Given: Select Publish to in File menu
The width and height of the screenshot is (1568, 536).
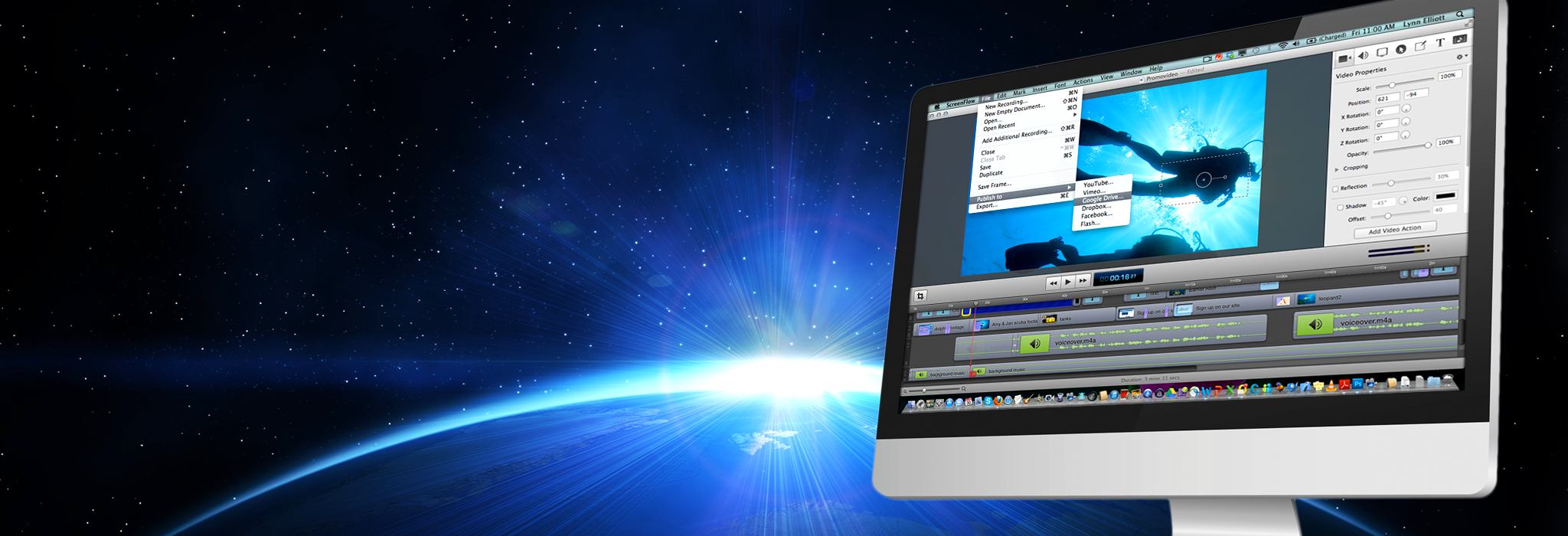Looking at the screenshot, I should click(x=1022, y=194).
